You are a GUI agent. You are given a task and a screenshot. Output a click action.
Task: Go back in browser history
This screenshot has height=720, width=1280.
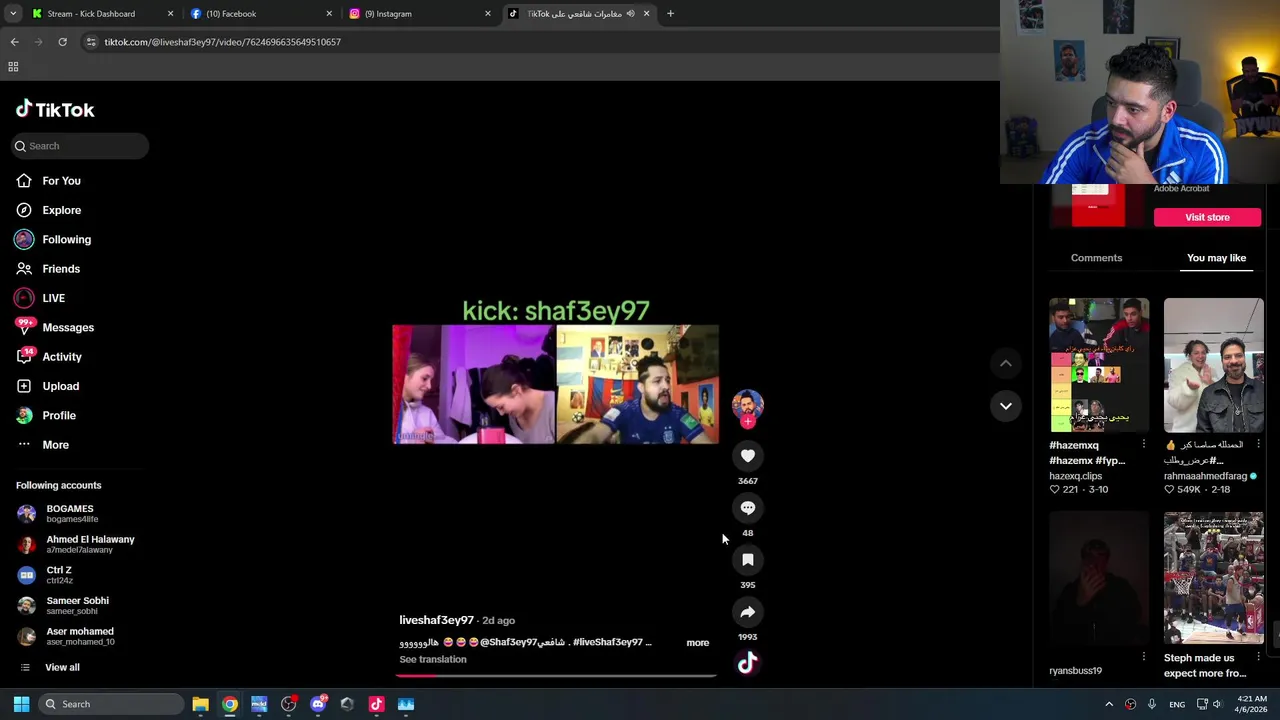(x=14, y=42)
